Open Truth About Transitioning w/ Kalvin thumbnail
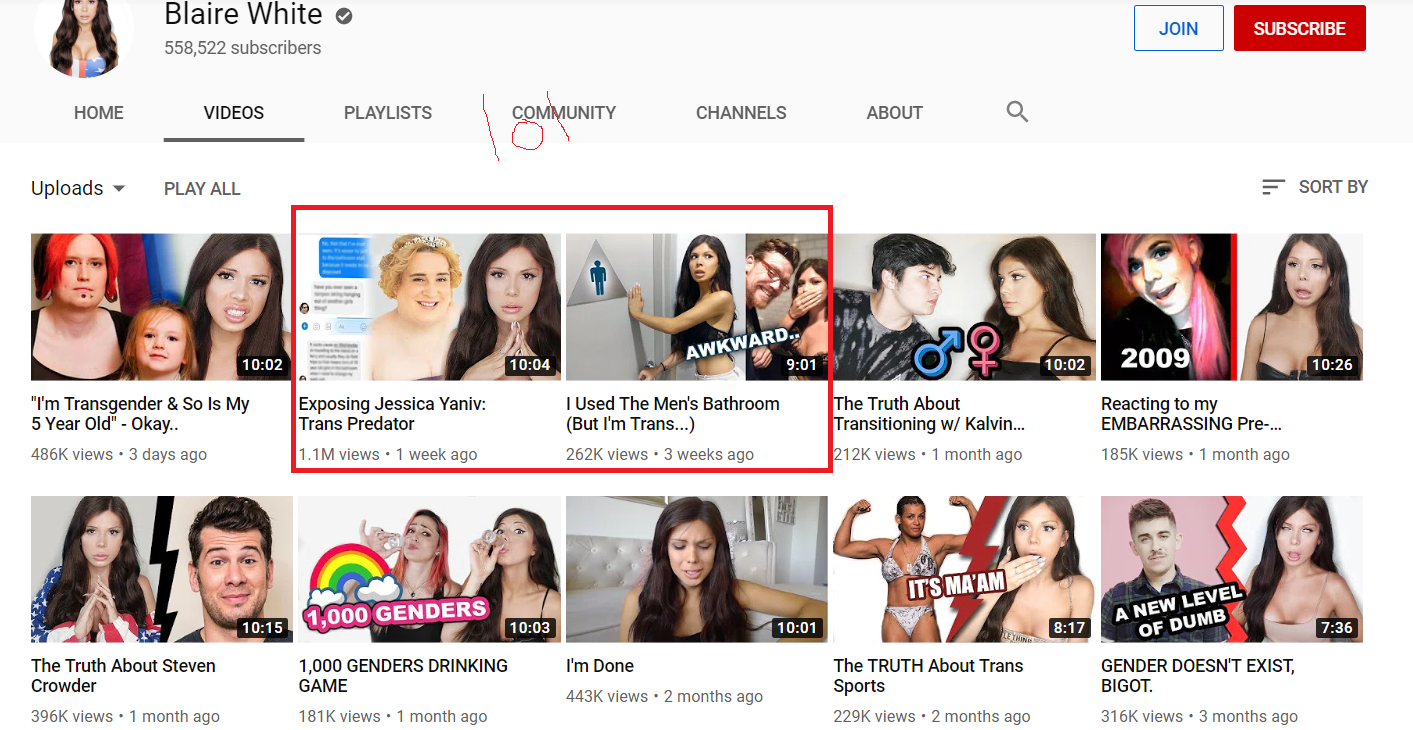Image resolution: width=1413 pixels, height=730 pixels. (965, 307)
